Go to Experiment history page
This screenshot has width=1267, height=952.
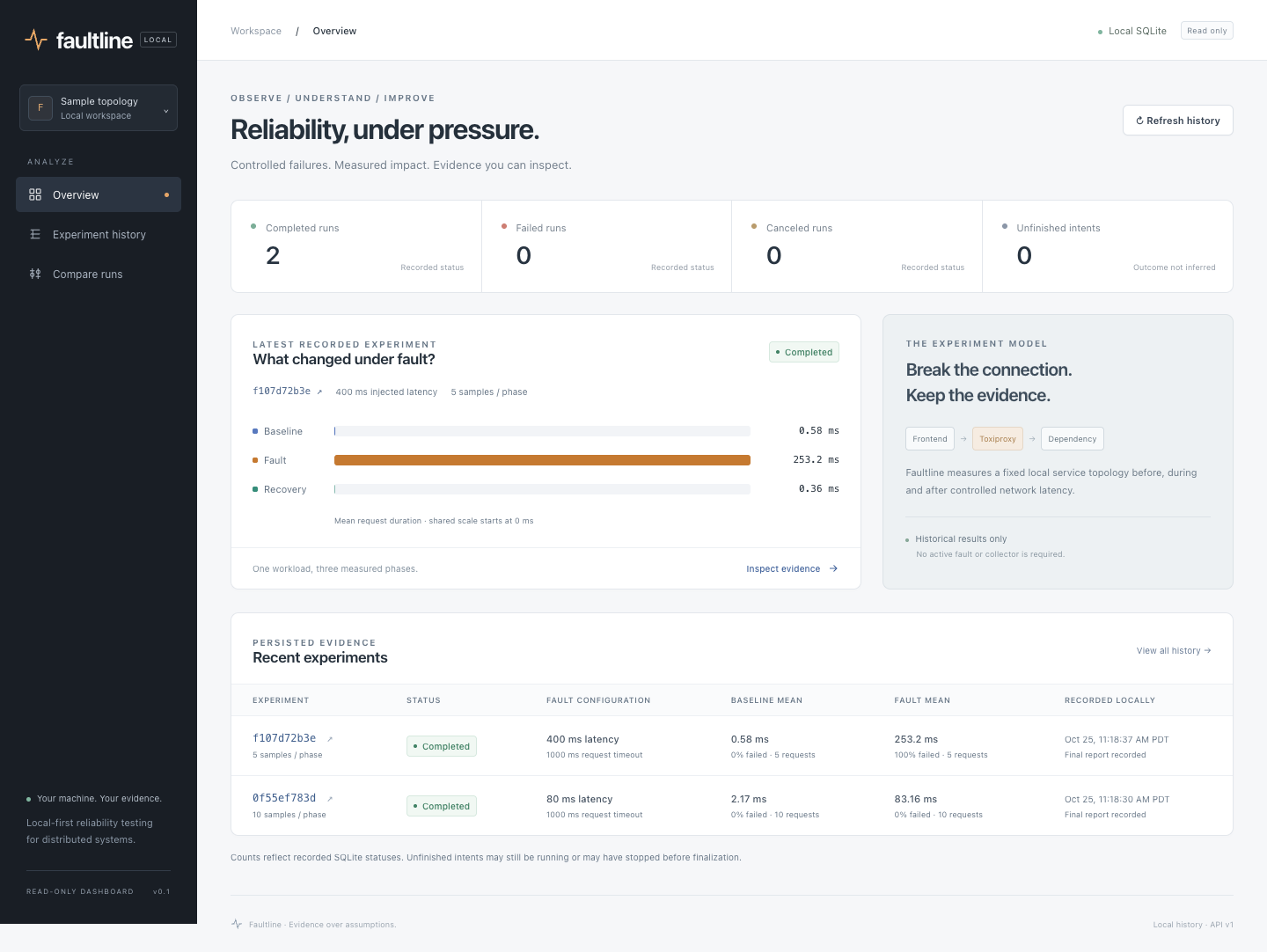click(x=99, y=234)
